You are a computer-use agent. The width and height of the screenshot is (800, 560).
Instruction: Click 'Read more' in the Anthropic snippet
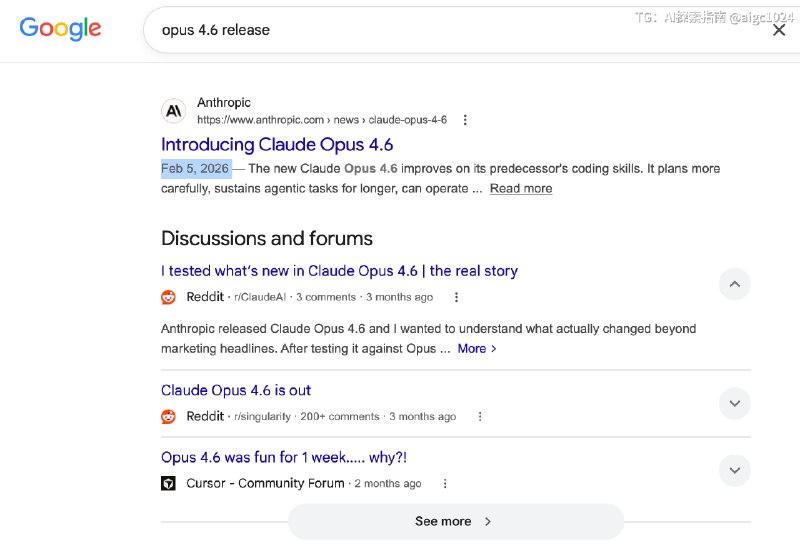pos(521,189)
